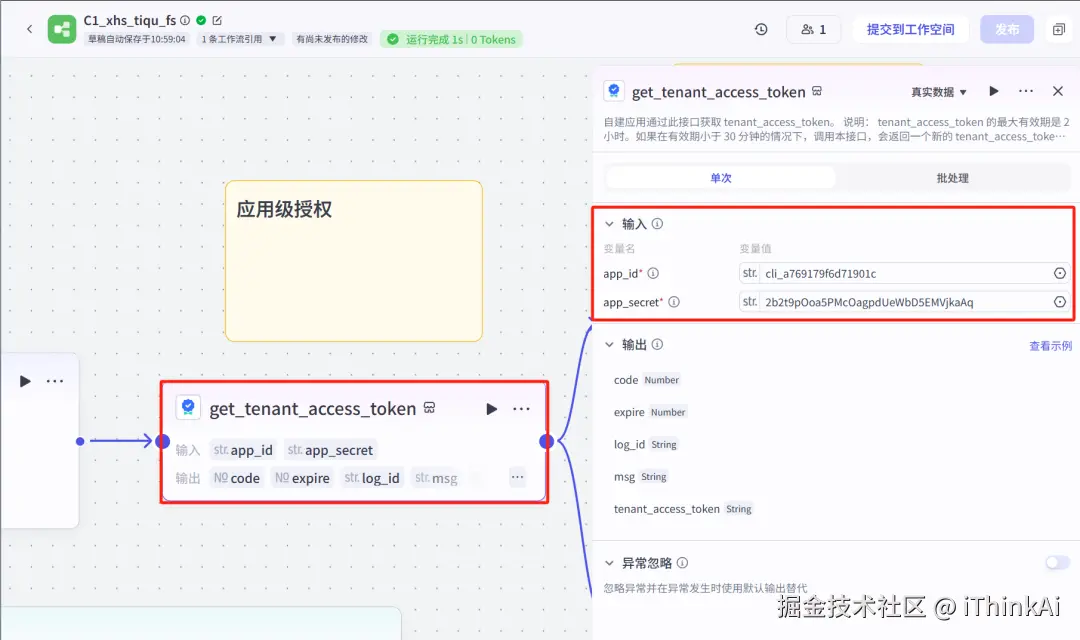The height and width of the screenshot is (640, 1080).
Task: Click the 运行完成 1s status badge
Action: coord(451,39)
